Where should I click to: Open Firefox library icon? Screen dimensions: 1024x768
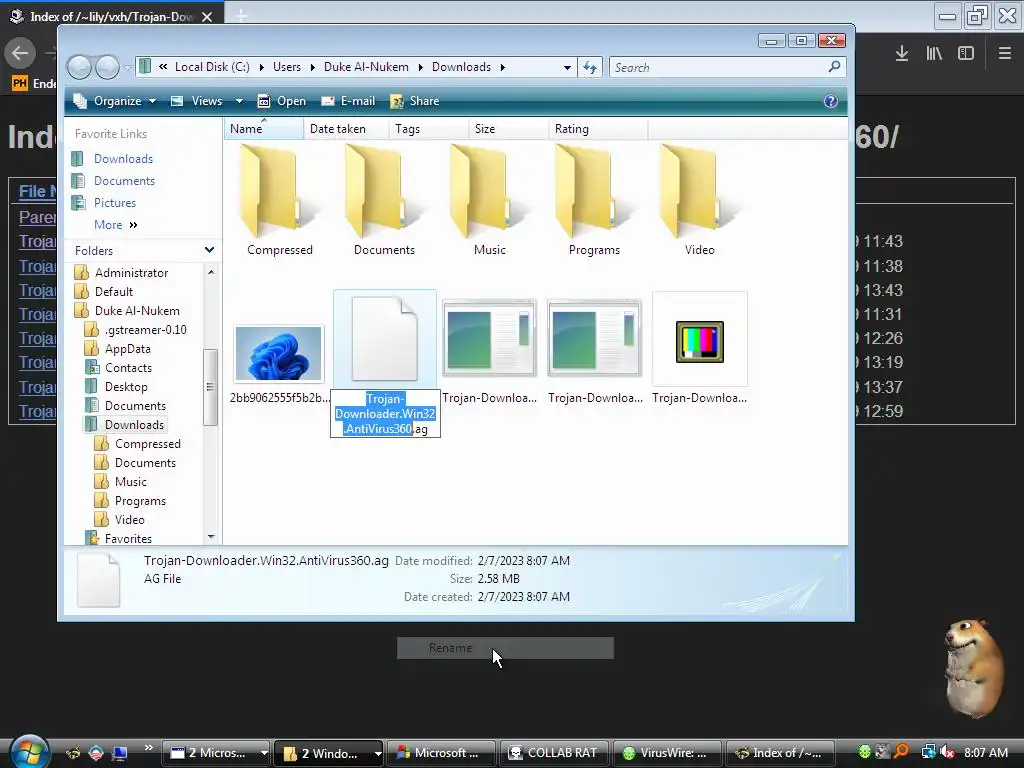coord(934,54)
